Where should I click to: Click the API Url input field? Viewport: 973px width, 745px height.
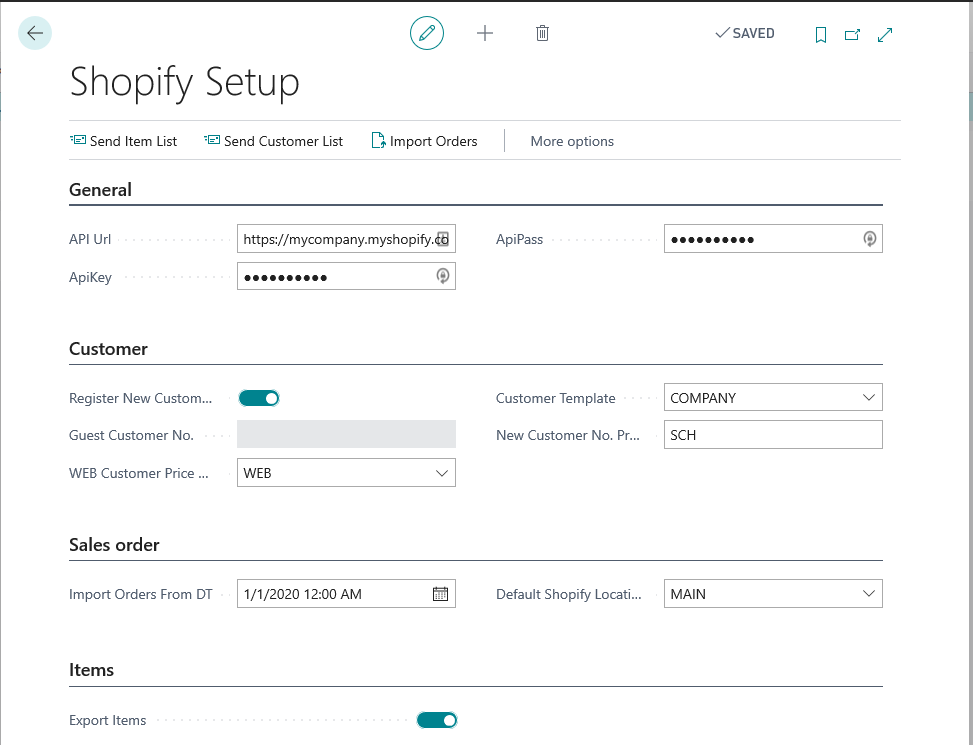coord(337,239)
